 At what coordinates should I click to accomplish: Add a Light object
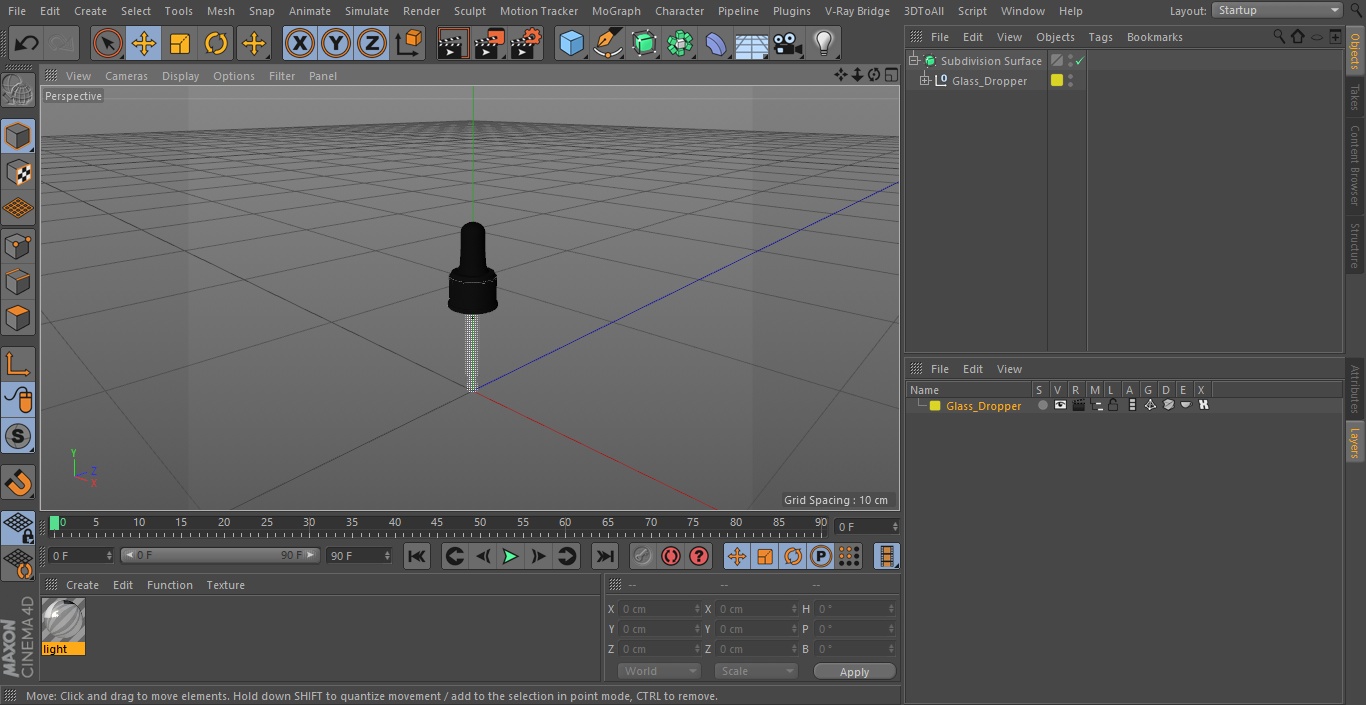tap(824, 43)
